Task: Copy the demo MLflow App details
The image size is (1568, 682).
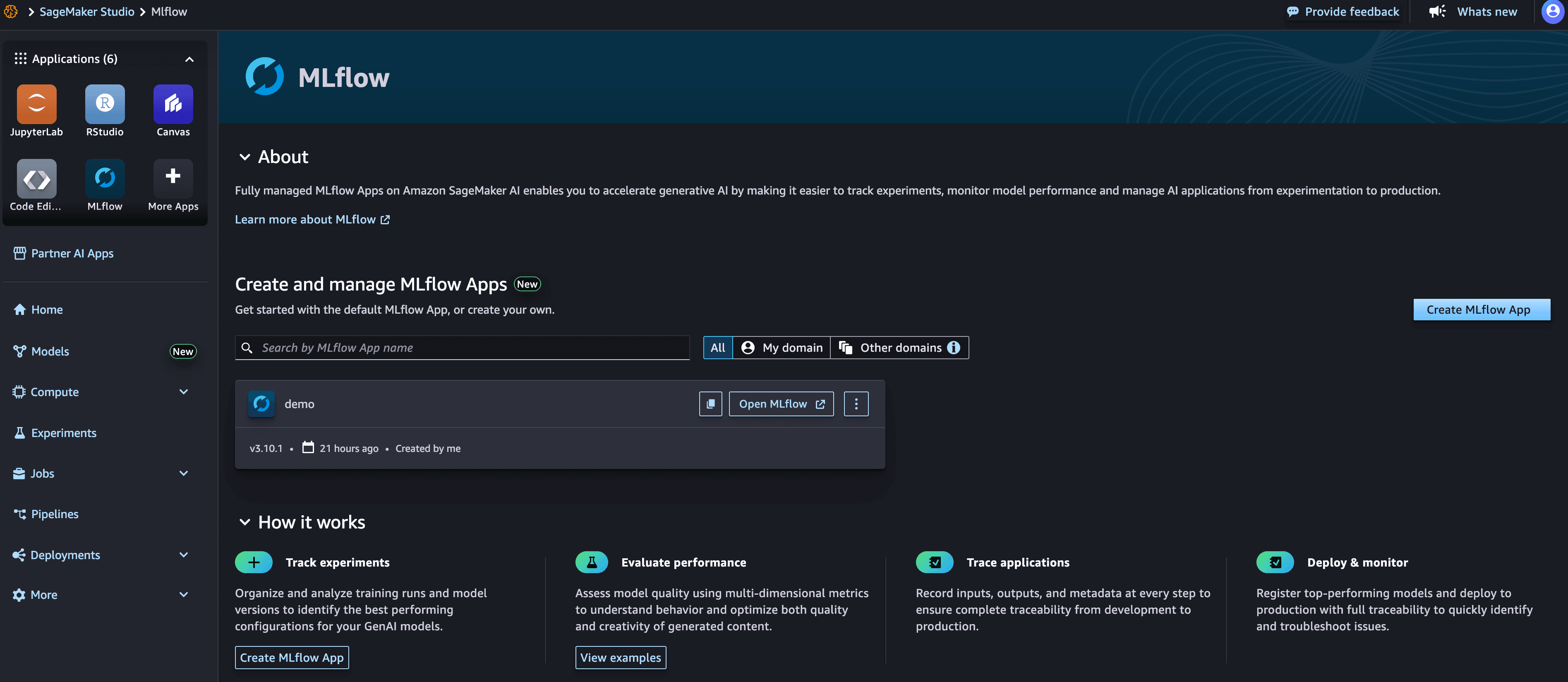Action: [710, 404]
